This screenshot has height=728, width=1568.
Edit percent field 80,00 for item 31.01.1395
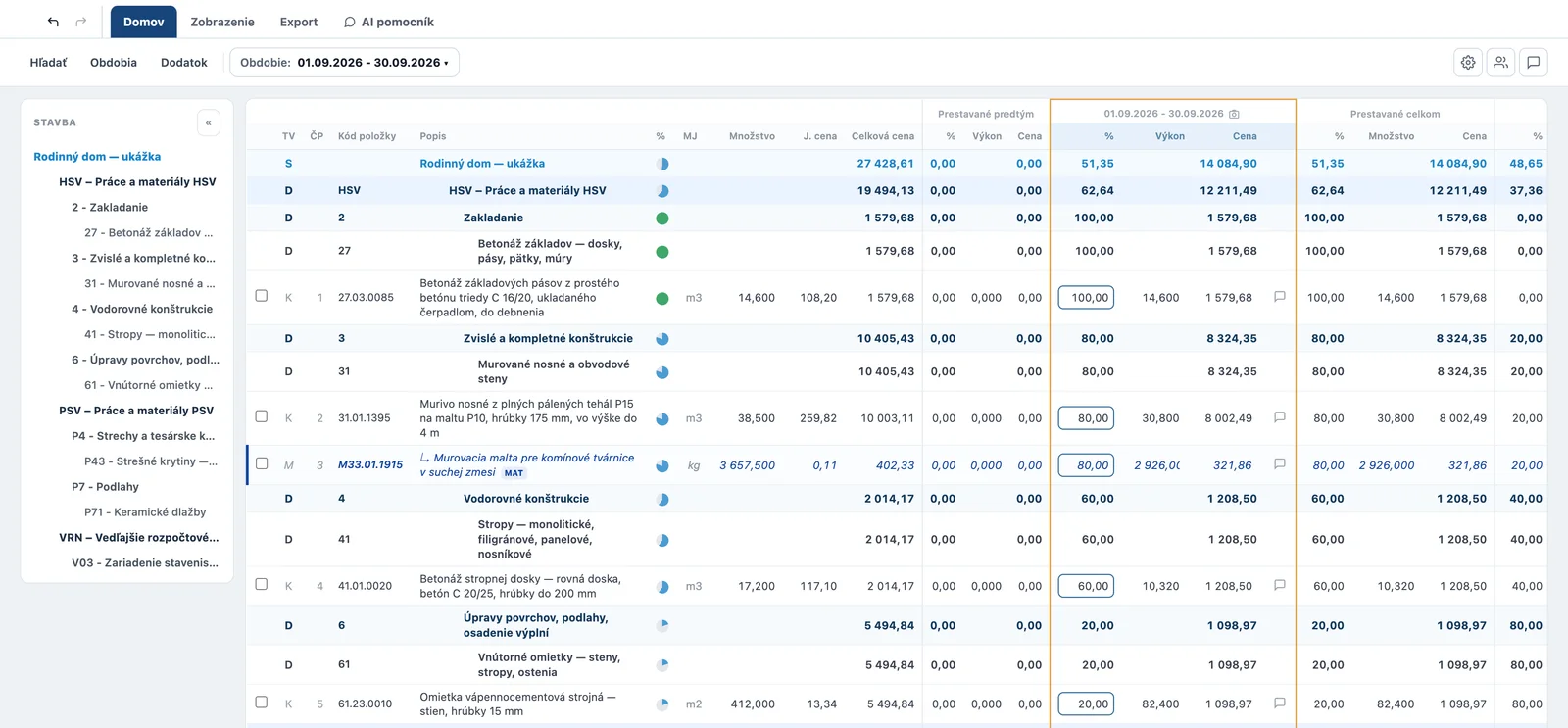(1086, 418)
